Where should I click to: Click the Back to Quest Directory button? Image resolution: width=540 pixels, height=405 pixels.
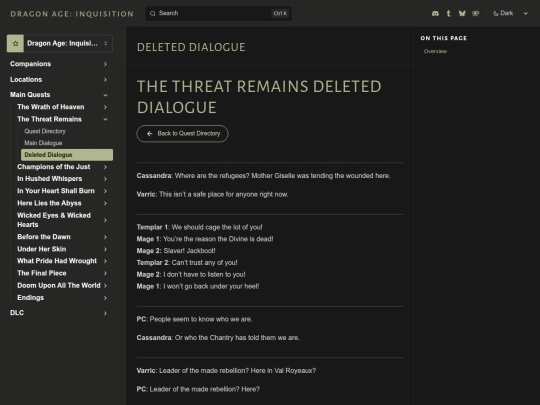click(x=182, y=134)
